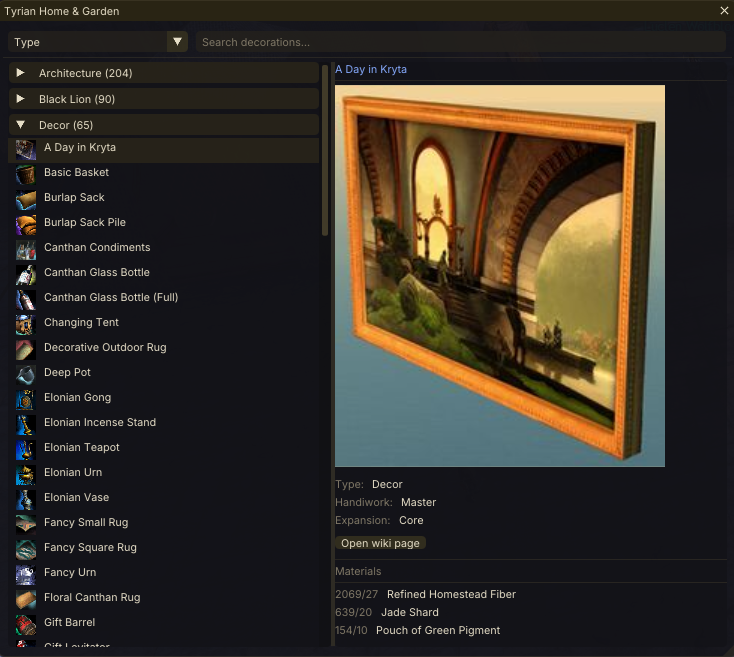Select Elonian Gong entry
This screenshot has width=734, height=657.
[164, 400]
